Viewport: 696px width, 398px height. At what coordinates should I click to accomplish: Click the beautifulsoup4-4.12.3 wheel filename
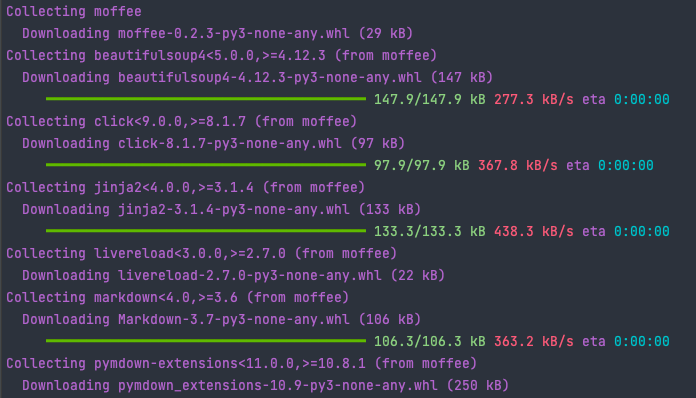269,78
